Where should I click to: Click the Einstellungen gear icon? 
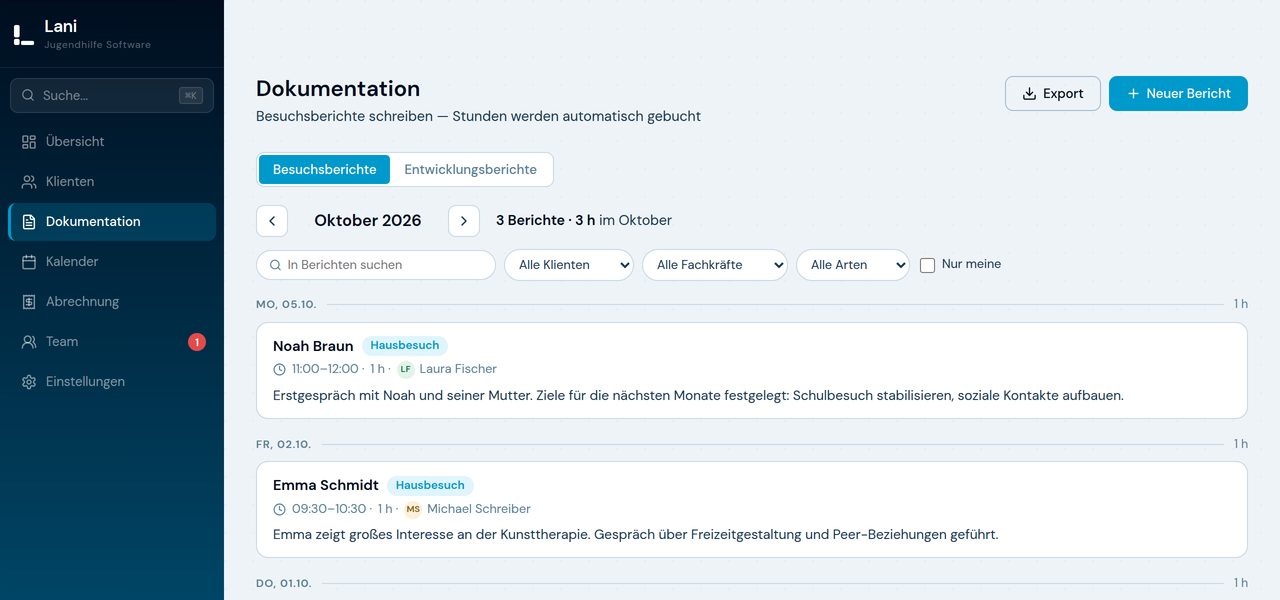[x=29, y=382]
